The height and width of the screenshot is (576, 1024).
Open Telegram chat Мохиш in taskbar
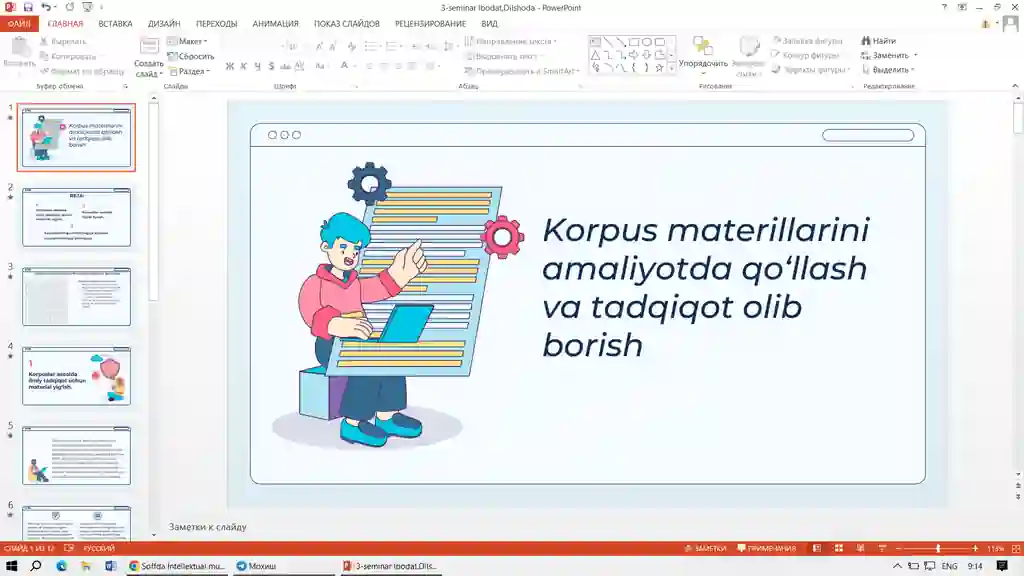point(257,566)
